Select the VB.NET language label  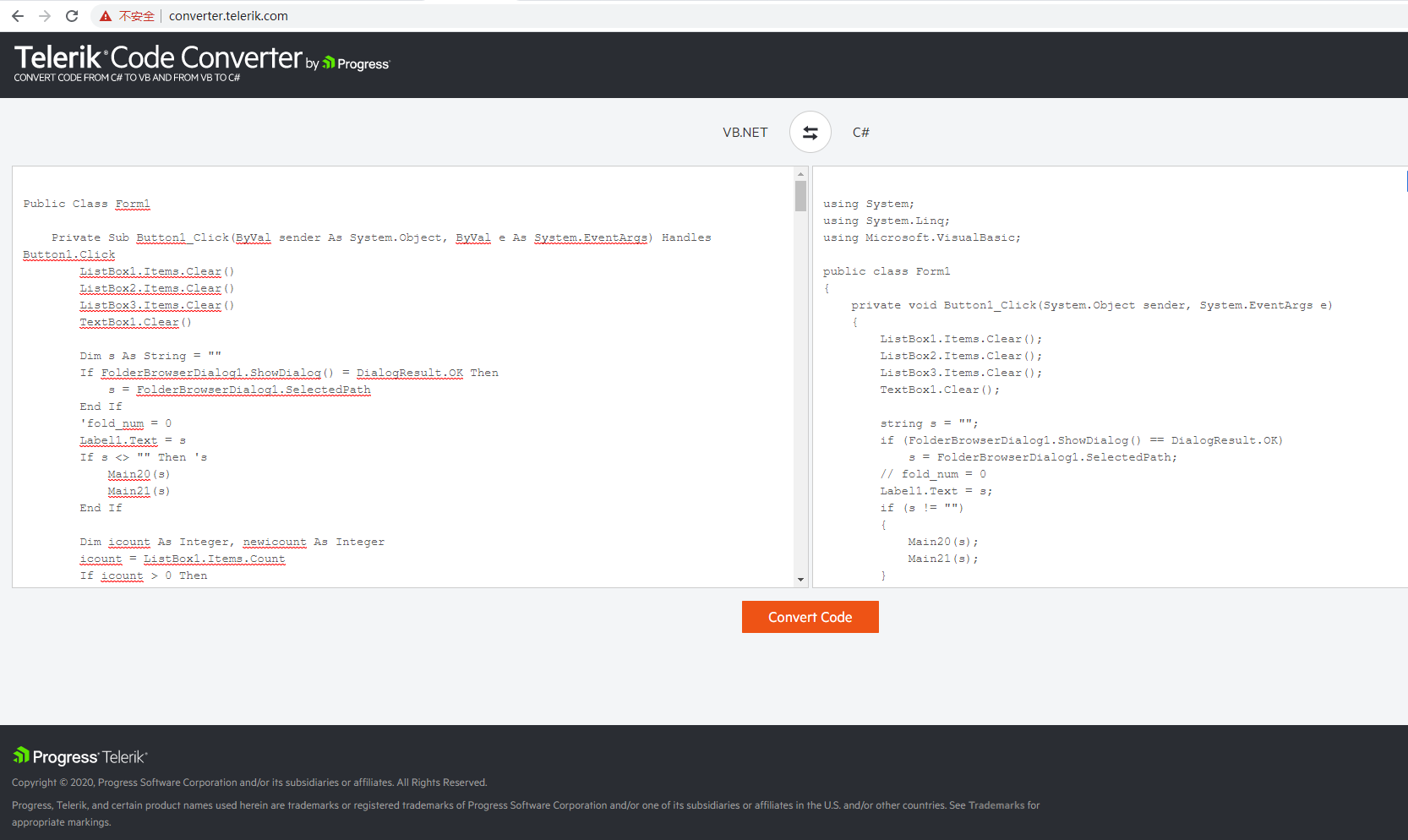point(745,133)
